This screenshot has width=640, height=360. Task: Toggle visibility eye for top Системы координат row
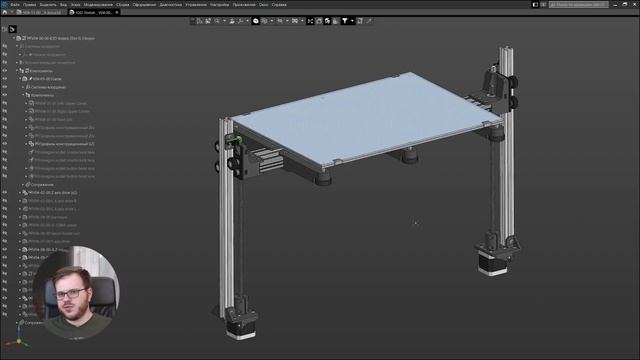coord(4,46)
